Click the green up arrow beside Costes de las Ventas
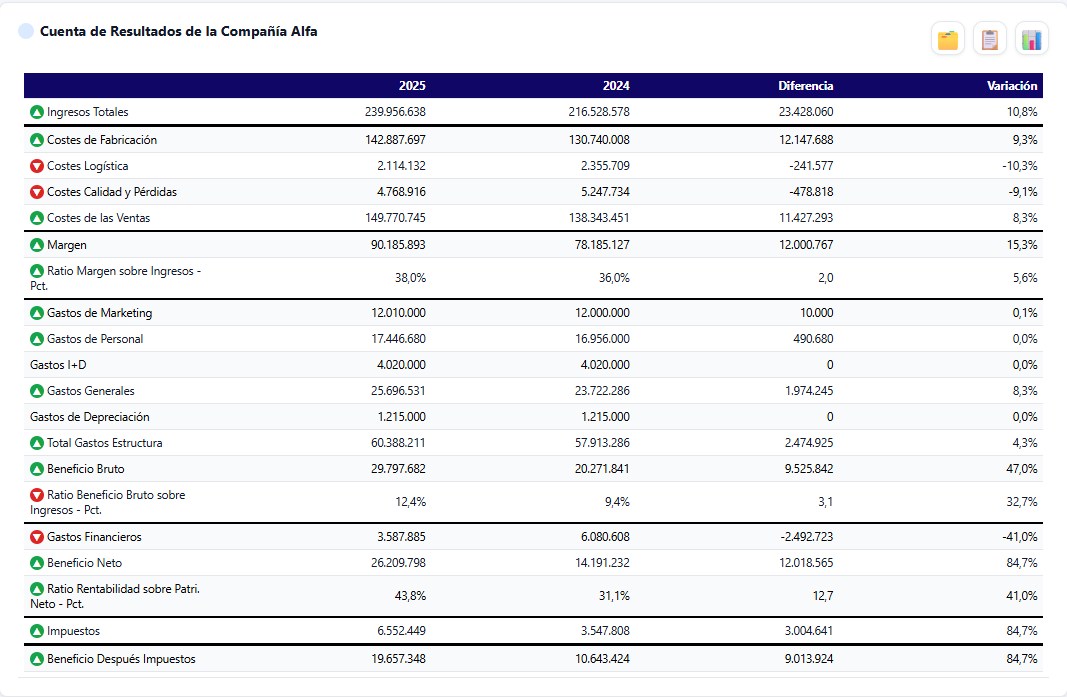 tap(37, 218)
